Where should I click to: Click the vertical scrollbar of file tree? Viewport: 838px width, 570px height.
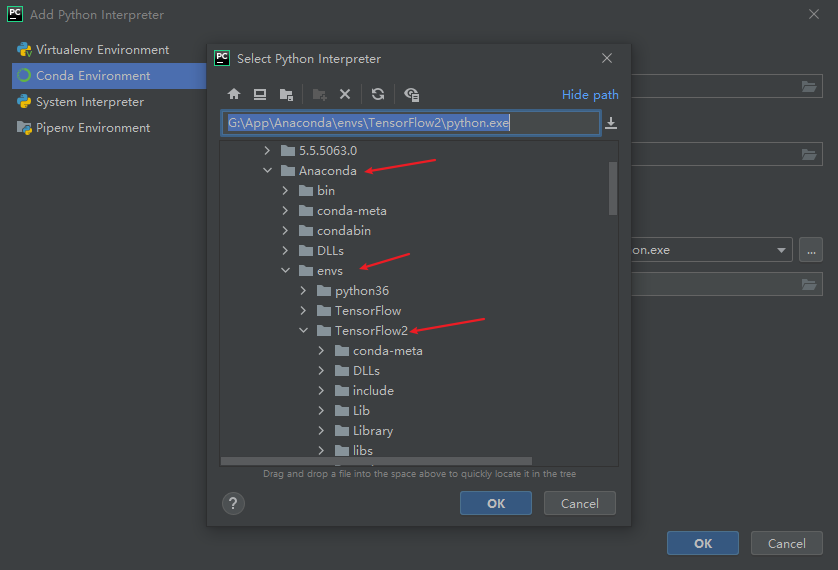(613, 188)
